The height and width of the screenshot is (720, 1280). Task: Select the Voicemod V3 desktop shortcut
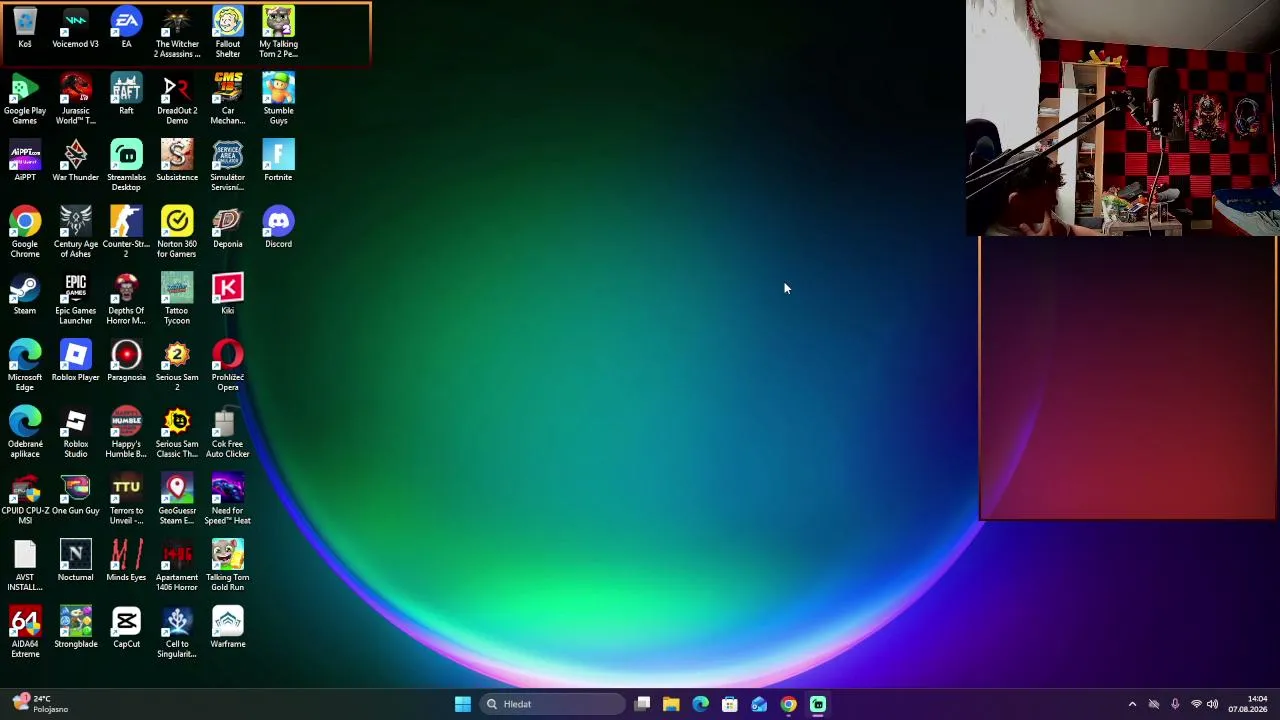click(x=76, y=29)
